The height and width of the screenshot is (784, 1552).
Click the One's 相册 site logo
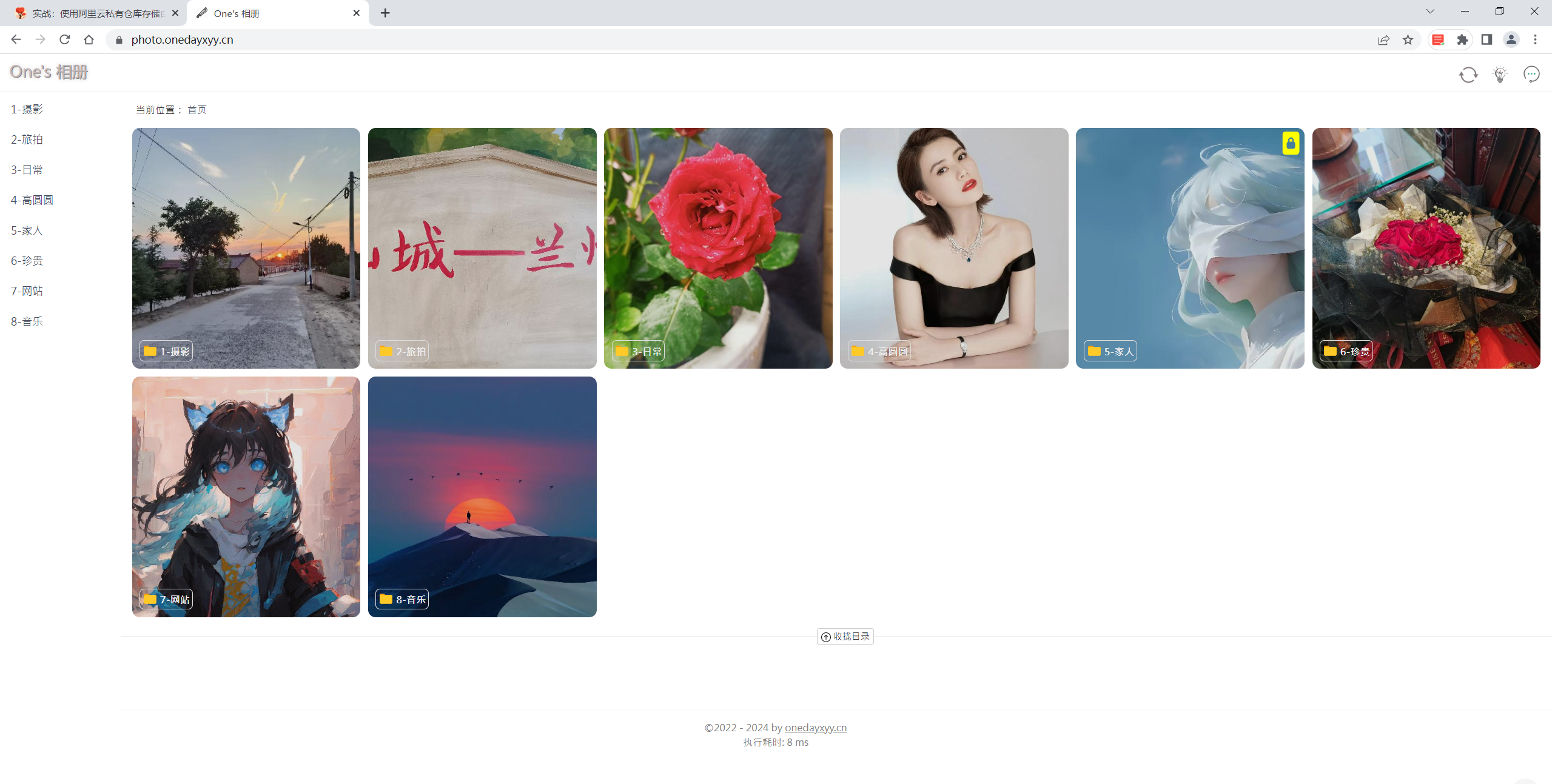click(49, 72)
